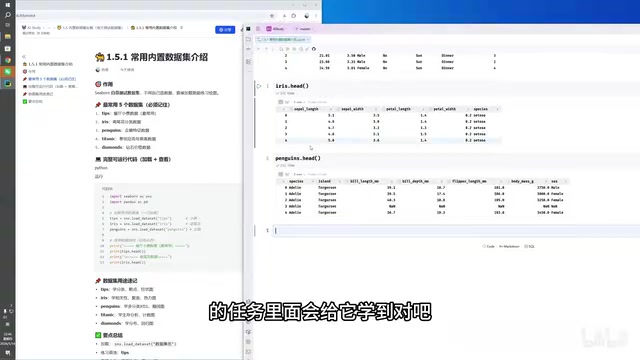Image resolution: width=640 pixels, height=360 pixels.
Task: Click import seaborn code line in document
Action: coord(131,196)
